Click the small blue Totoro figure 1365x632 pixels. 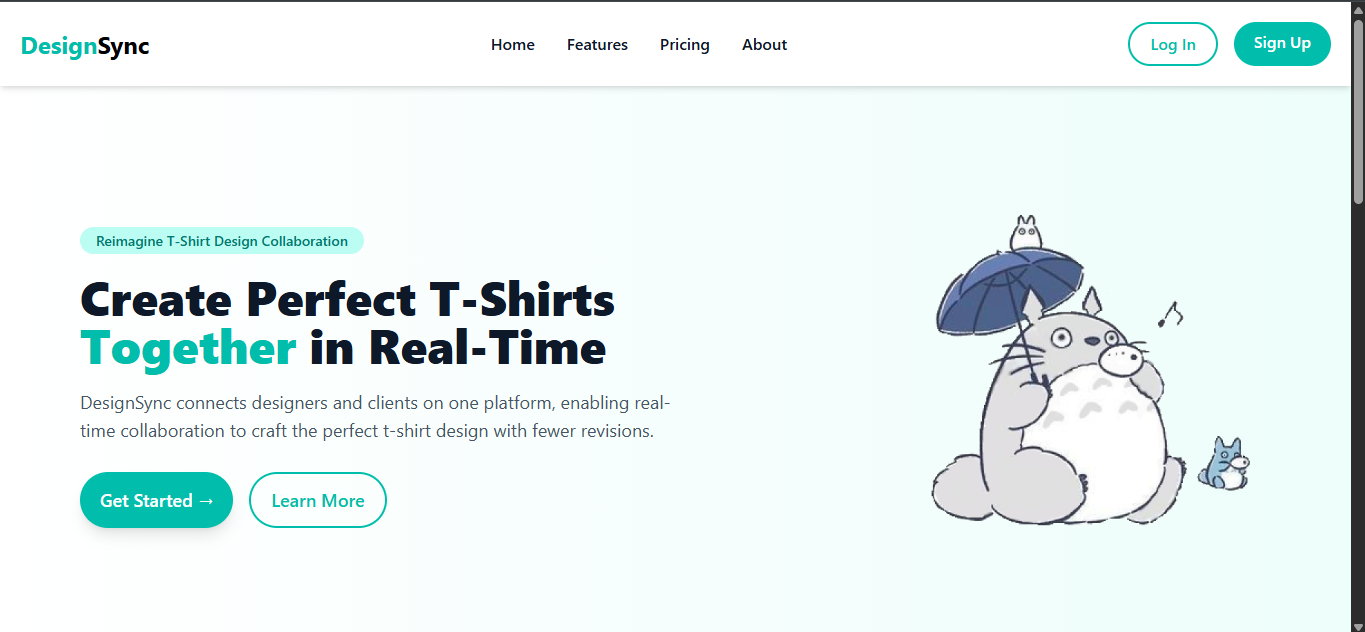(1225, 464)
